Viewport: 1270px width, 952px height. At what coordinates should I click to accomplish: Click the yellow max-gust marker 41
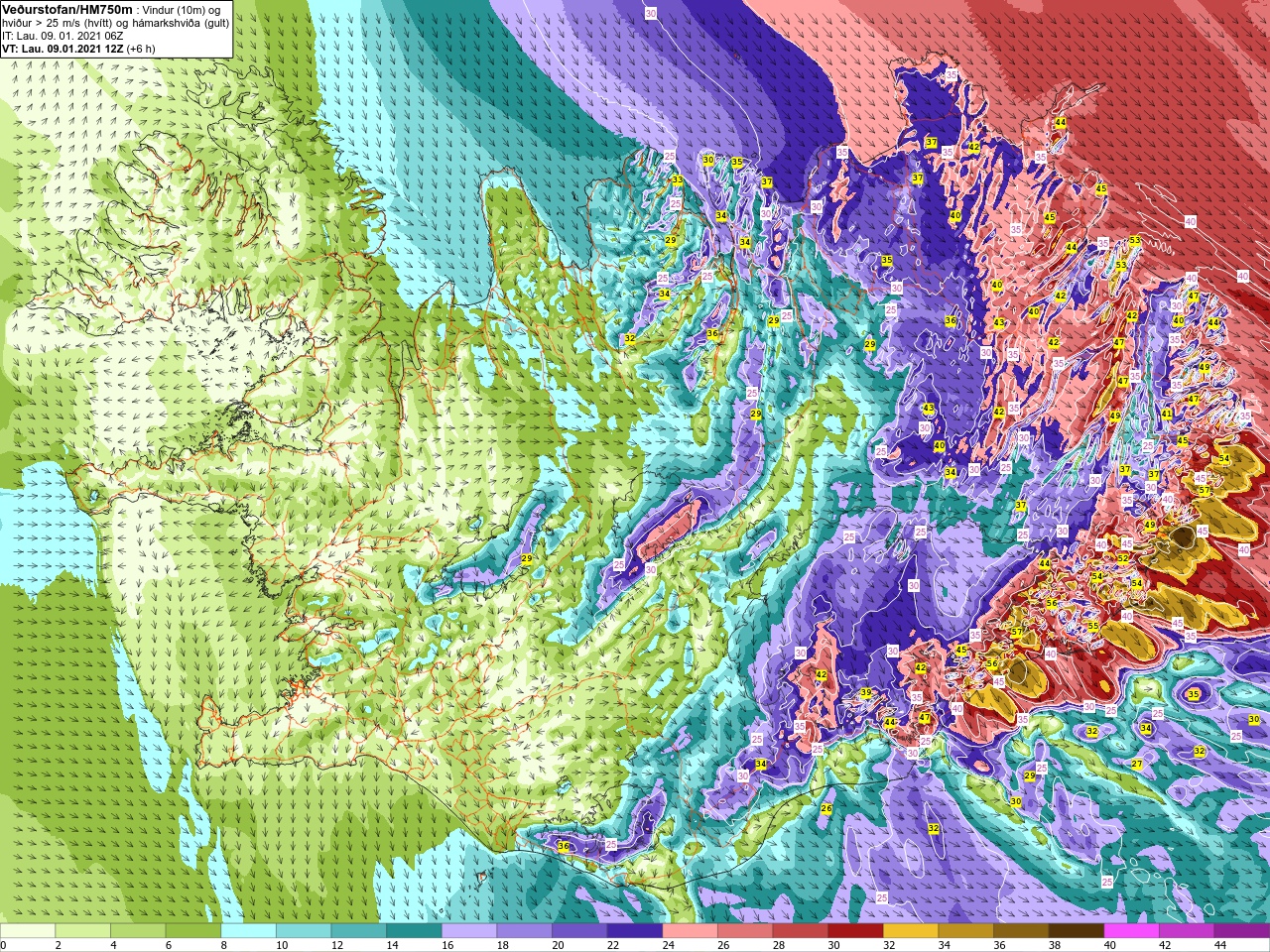(x=1167, y=414)
